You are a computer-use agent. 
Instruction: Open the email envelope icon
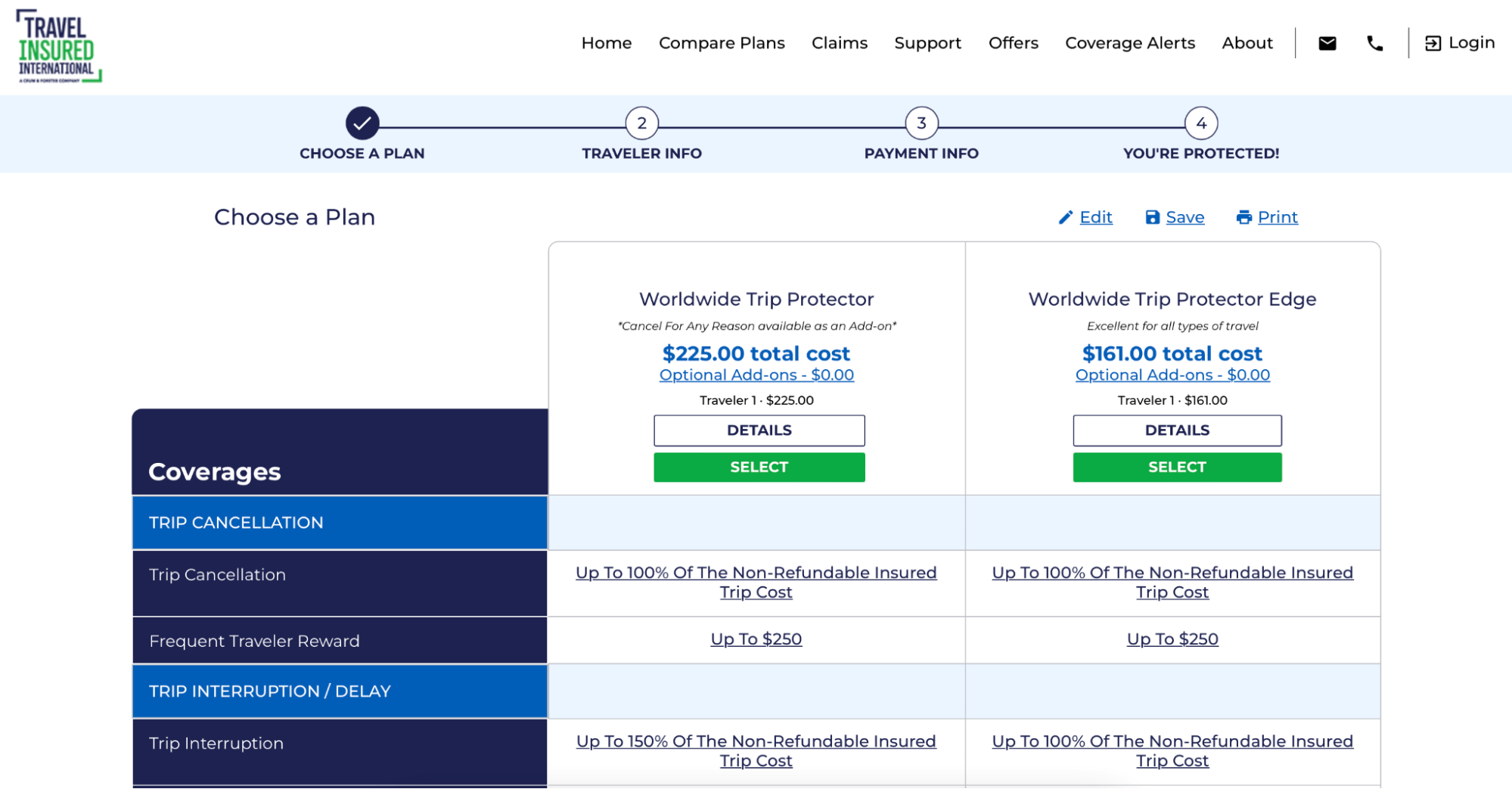pyautogui.click(x=1327, y=43)
